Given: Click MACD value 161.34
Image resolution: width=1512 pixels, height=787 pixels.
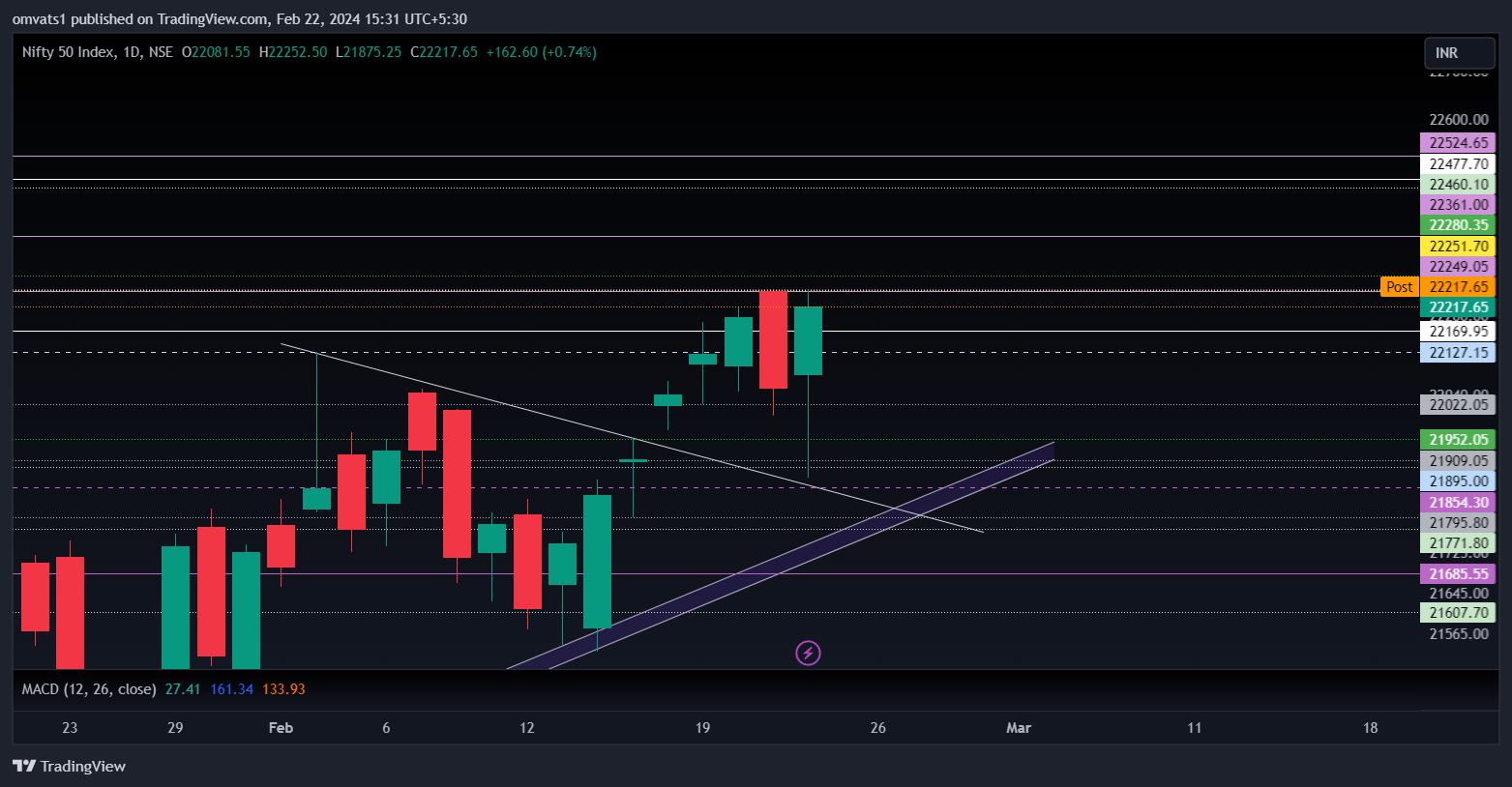Looking at the screenshot, I should [x=231, y=689].
